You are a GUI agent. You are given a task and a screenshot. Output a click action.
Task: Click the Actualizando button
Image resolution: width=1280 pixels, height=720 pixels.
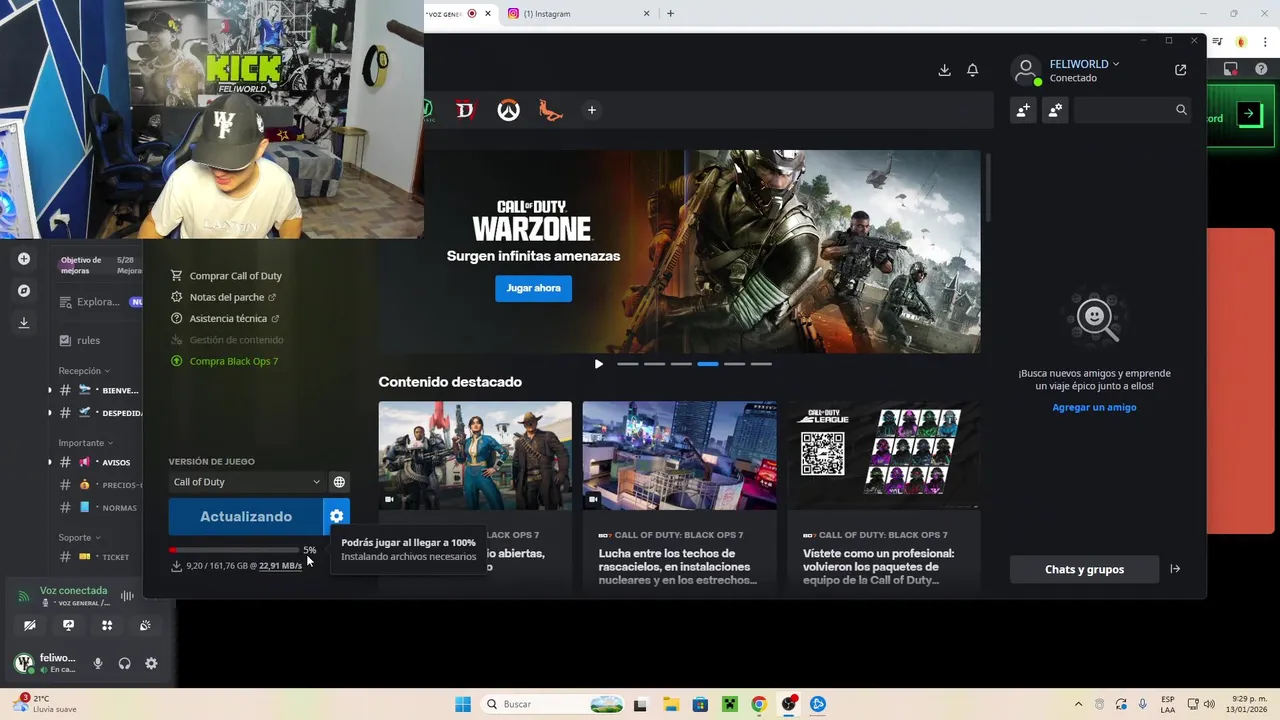[x=246, y=516]
